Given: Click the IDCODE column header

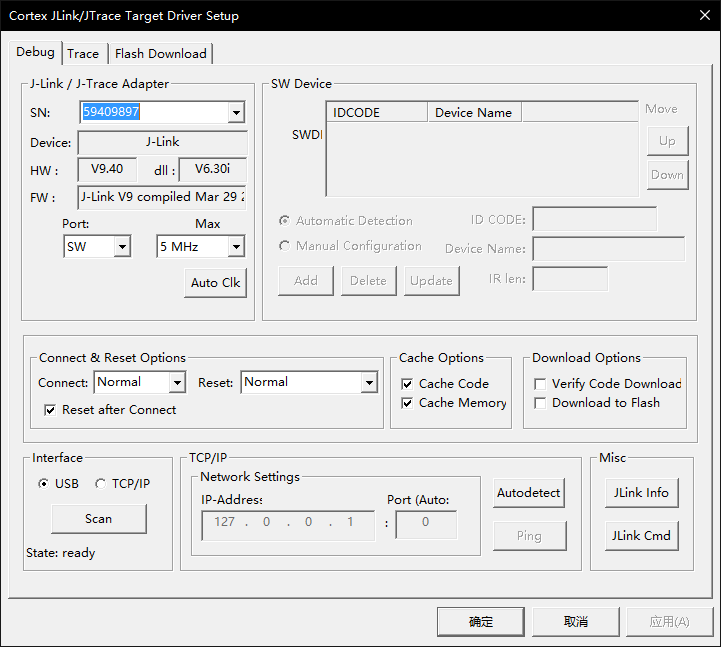Looking at the screenshot, I should tap(377, 113).
